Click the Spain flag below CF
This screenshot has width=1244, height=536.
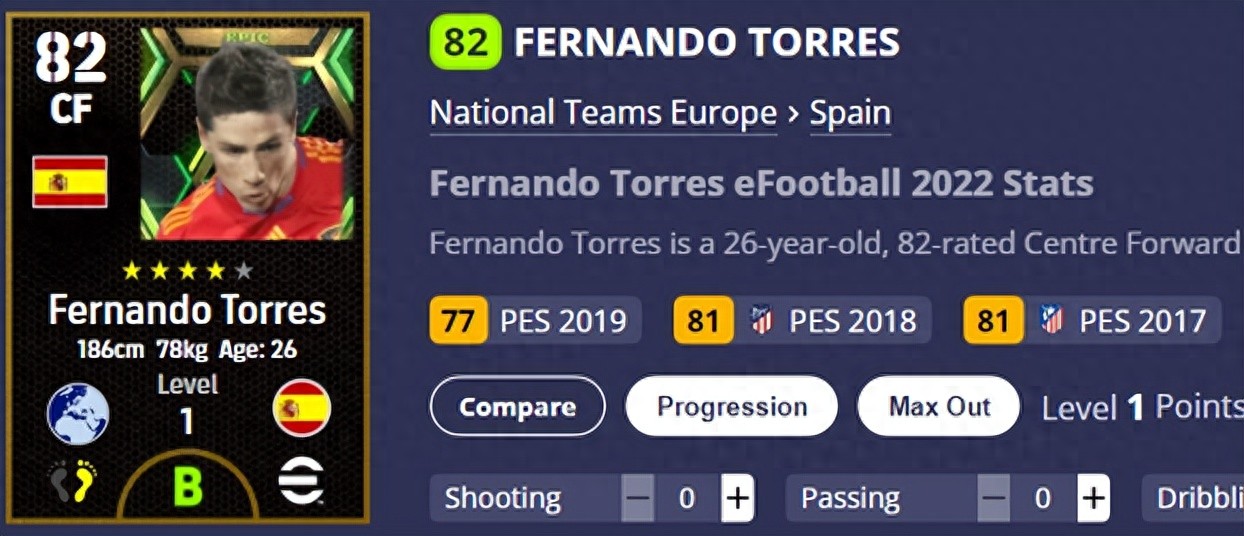click(70, 181)
